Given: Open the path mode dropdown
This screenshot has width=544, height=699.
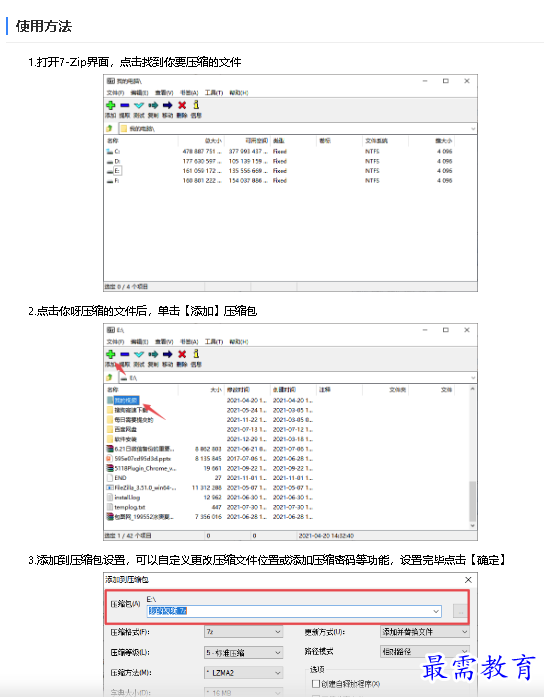Looking at the screenshot, I should (425, 651).
